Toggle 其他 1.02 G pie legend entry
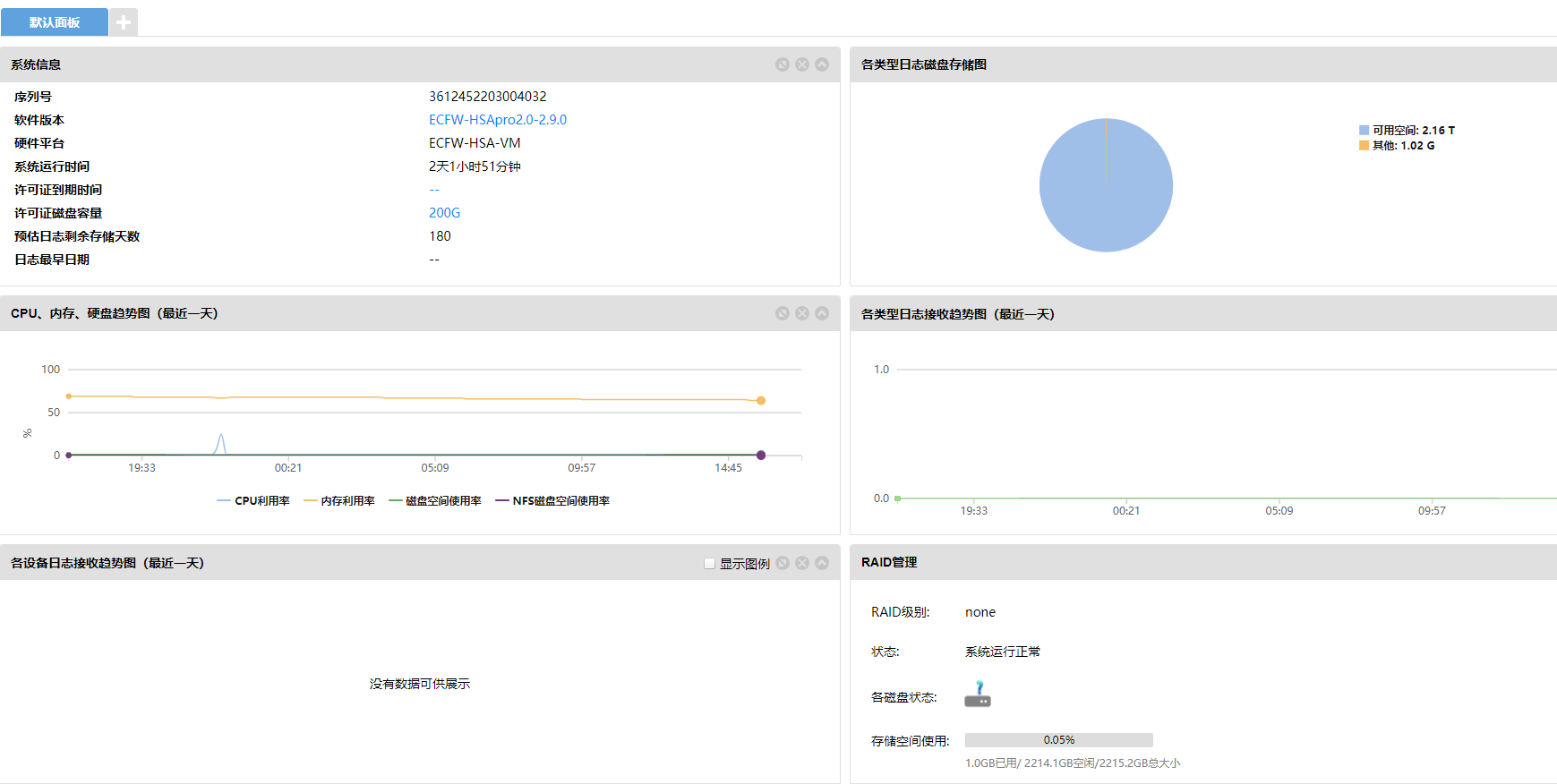The height and width of the screenshot is (784, 1557). (1397, 146)
